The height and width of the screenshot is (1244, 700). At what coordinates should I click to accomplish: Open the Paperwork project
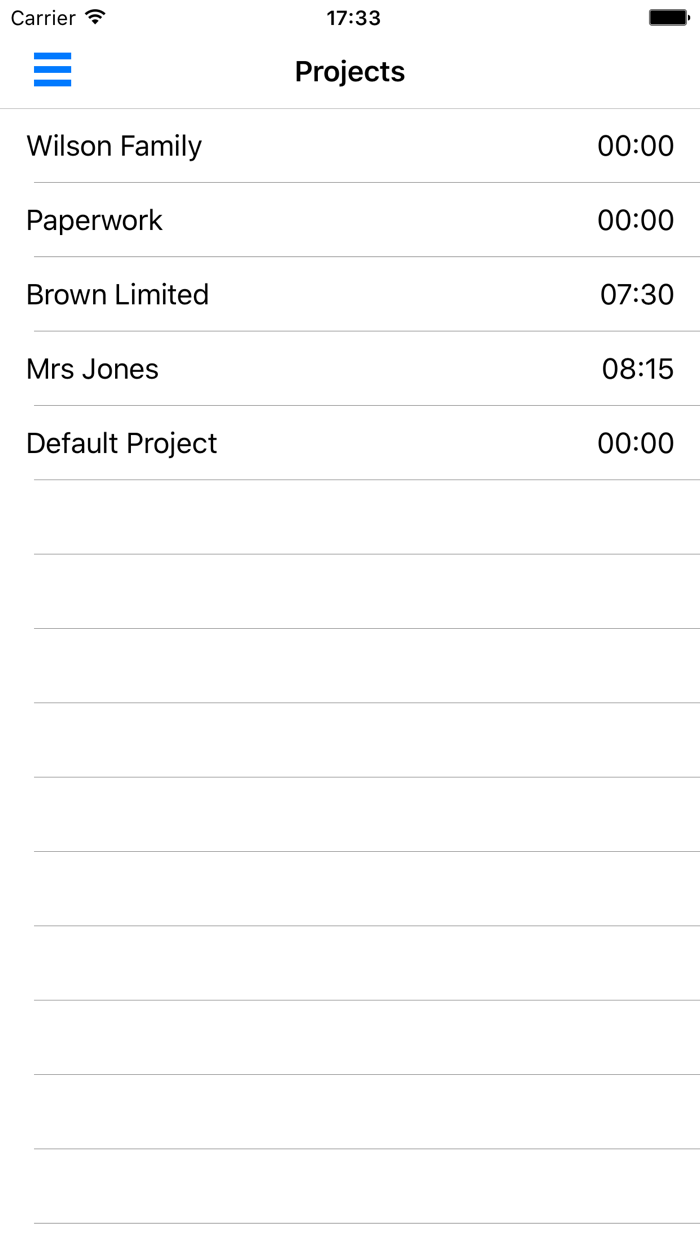350,220
